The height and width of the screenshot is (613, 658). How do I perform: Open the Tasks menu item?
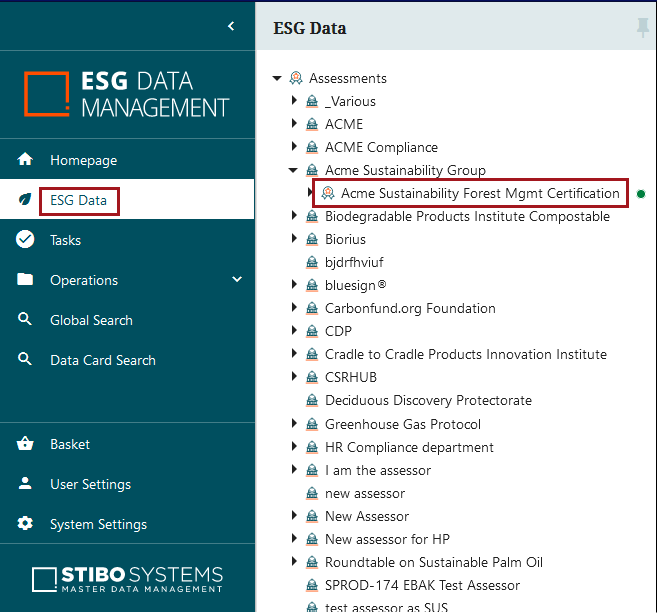tap(65, 240)
